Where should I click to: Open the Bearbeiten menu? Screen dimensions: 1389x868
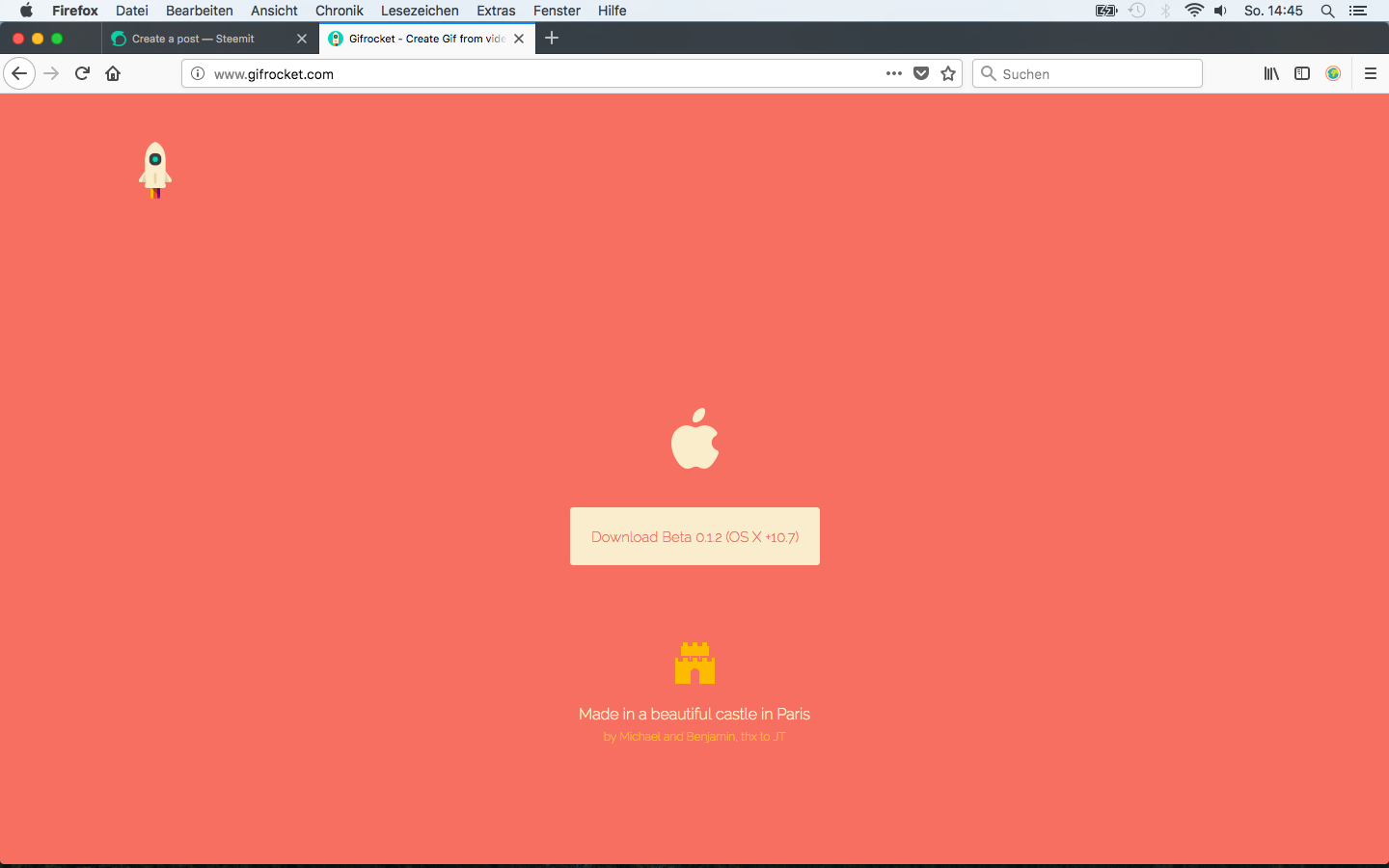(200, 11)
